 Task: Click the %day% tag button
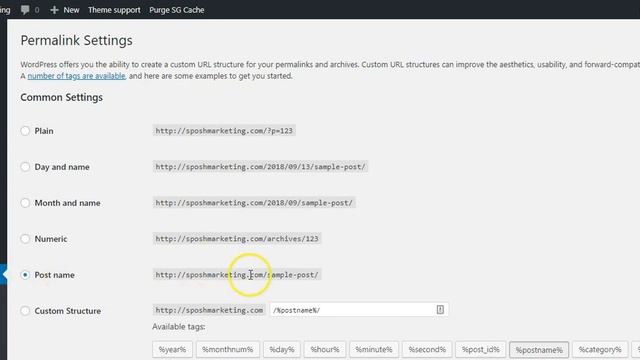(x=282, y=349)
